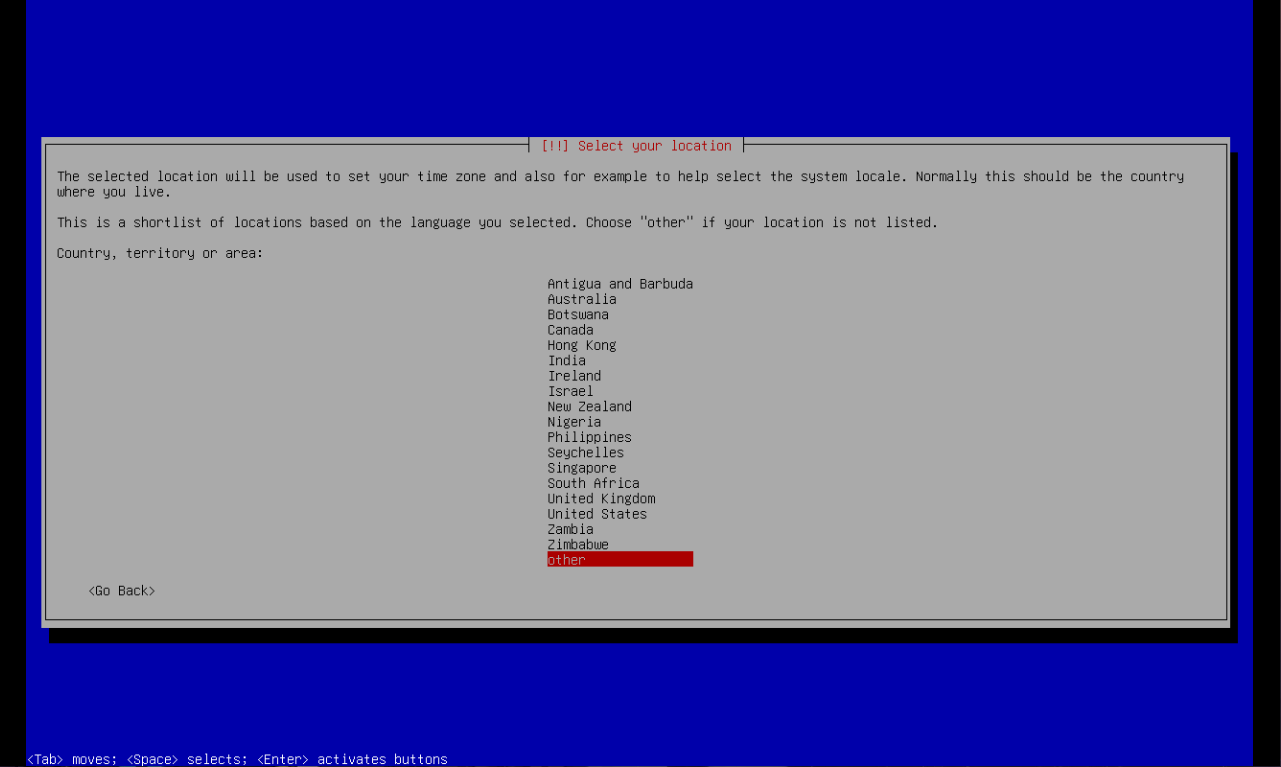Select United Kingdom as the location
1281x767 pixels.
[601, 499]
